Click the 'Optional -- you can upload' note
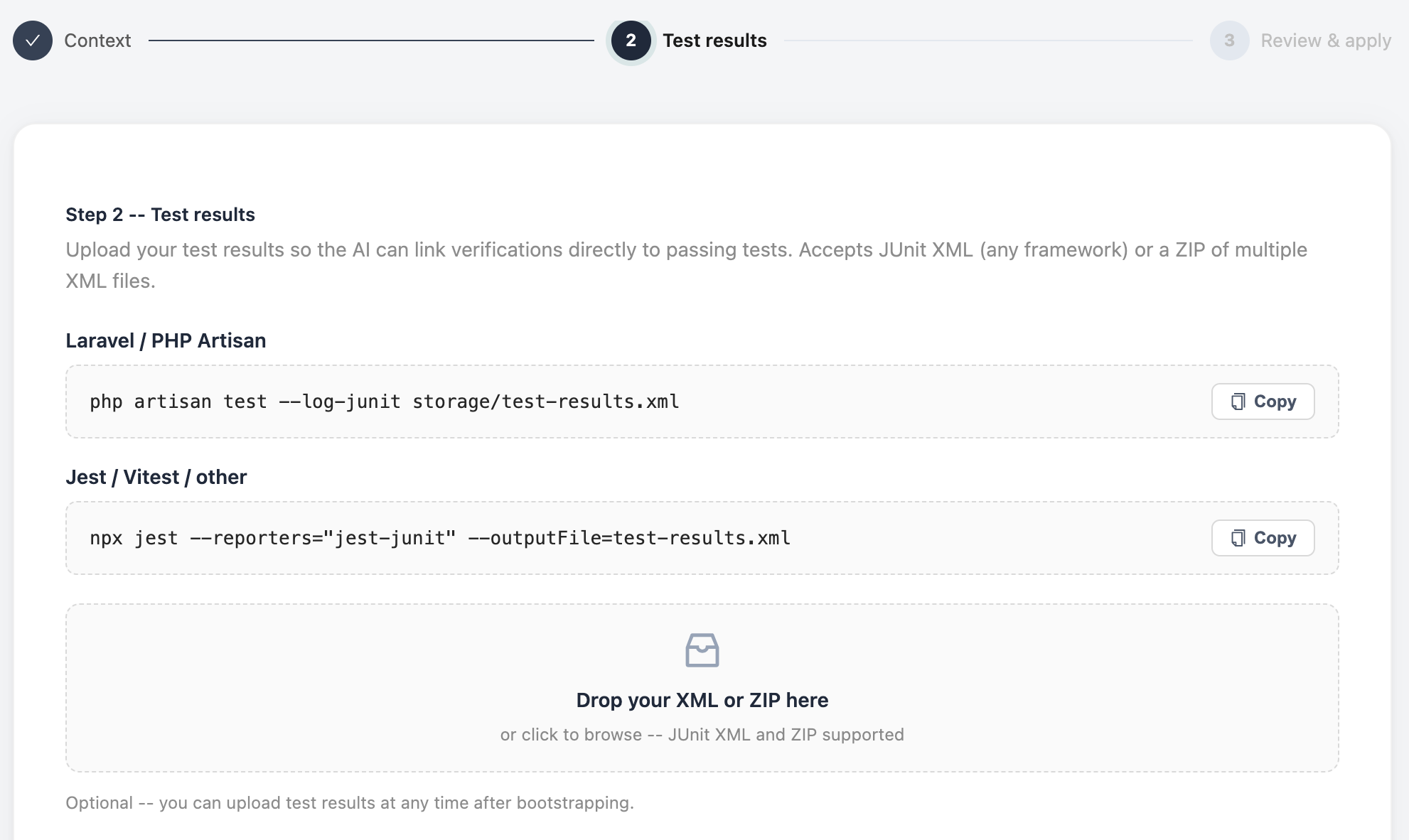 tap(350, 803)
